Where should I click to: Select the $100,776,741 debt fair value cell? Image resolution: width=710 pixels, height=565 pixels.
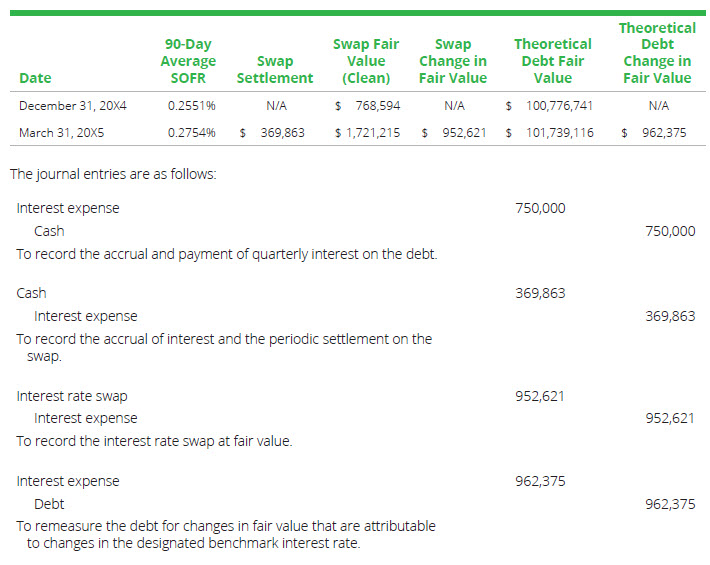coord(549,104)
